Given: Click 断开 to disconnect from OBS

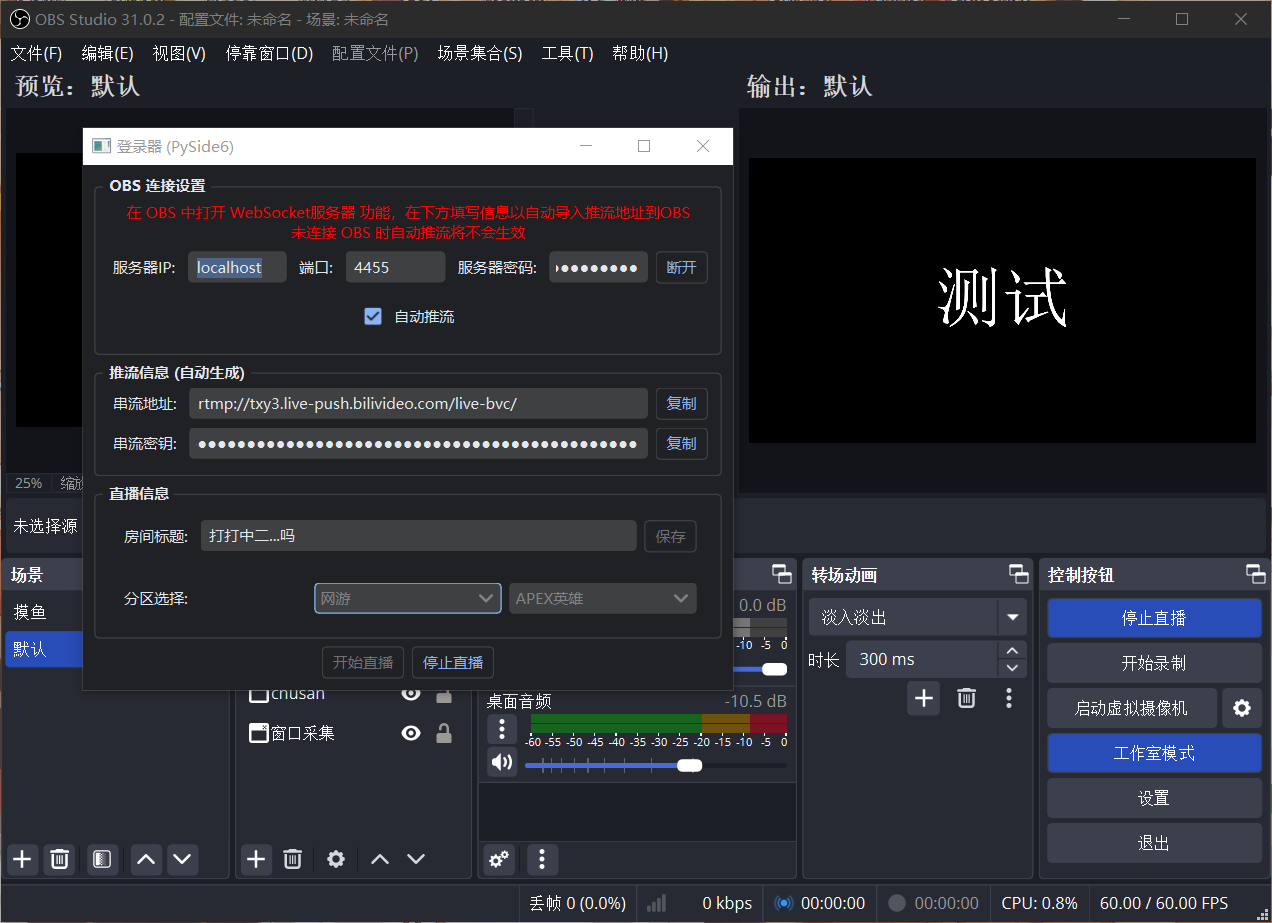Looking at the screenshot, I should tap(682, 267).
